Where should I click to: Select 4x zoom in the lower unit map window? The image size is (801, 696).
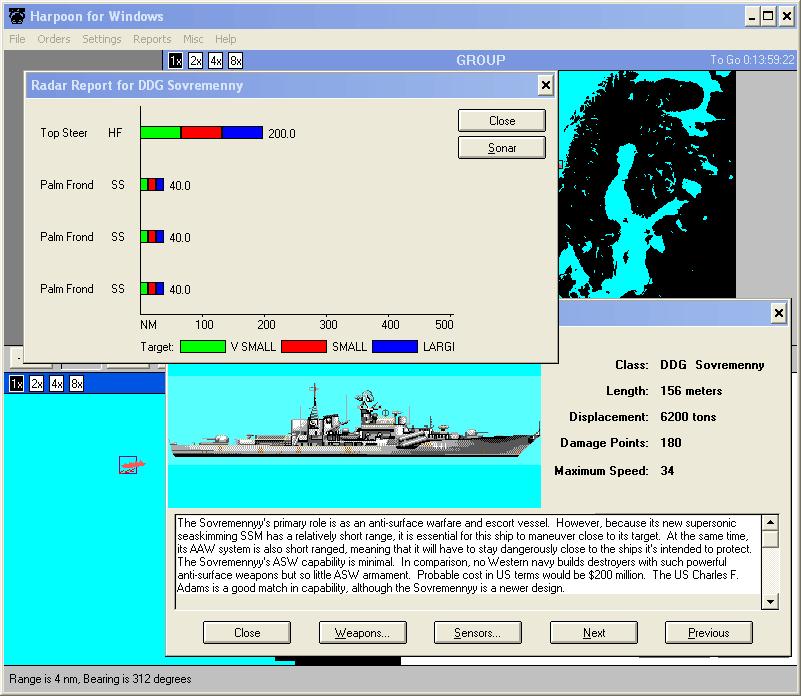(x=56, y=384)
